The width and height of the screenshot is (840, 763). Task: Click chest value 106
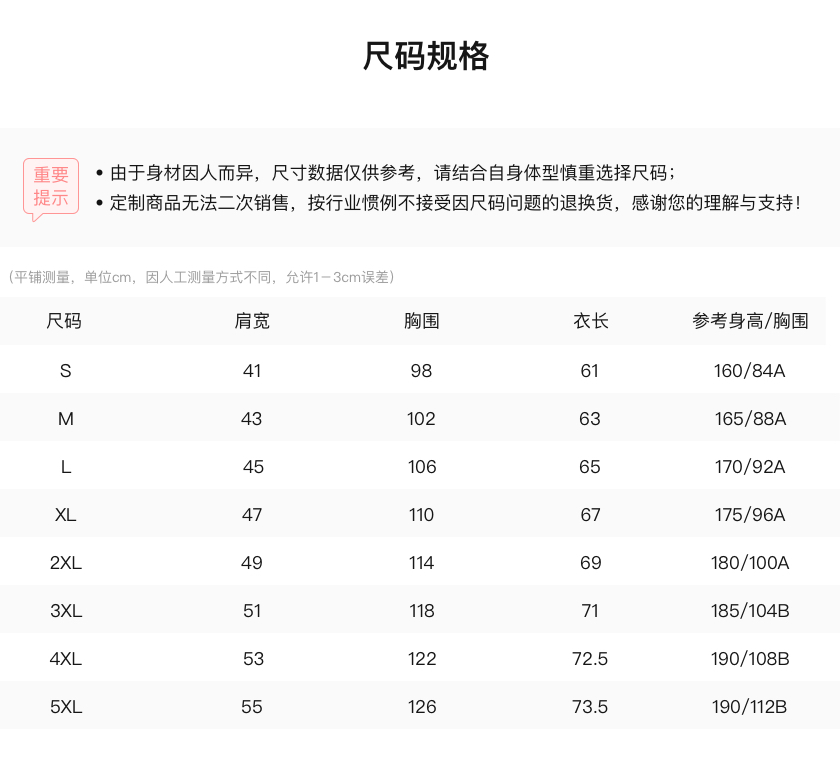point(422,467)
